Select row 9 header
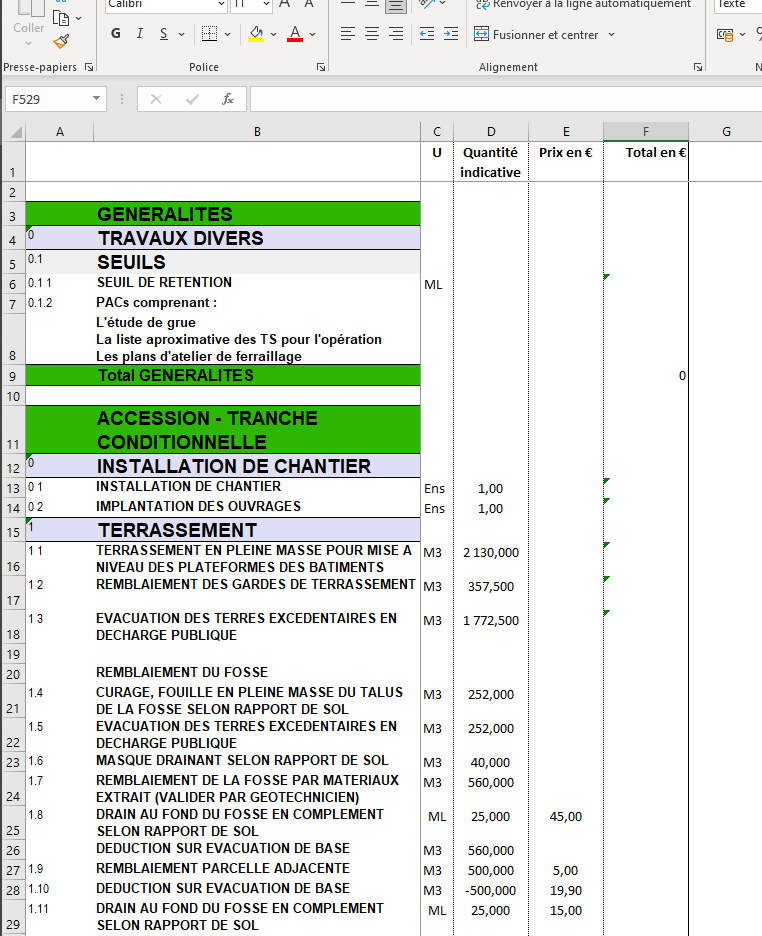Viewport: 762px width, 936px height. [x=13, y=376]
